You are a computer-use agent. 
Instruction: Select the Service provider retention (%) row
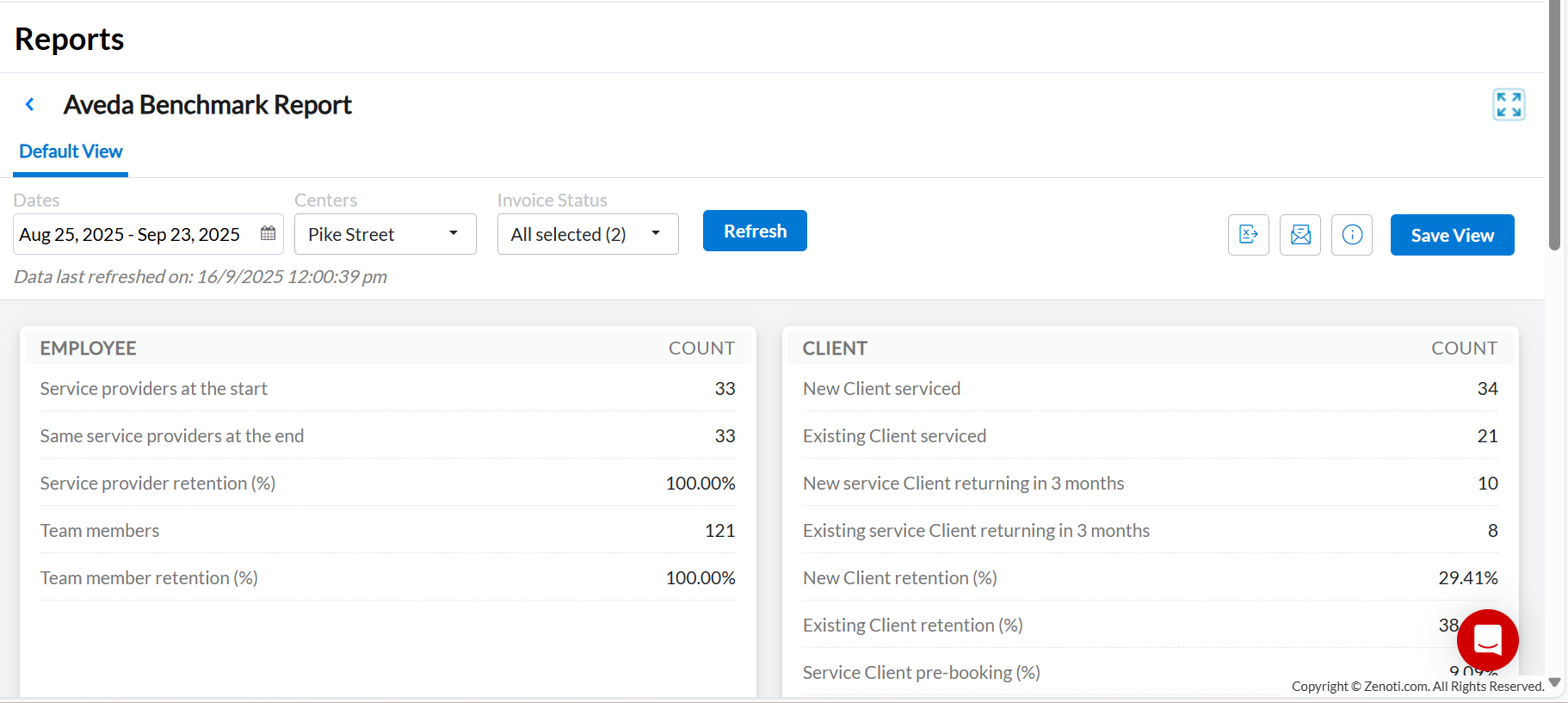click(387, 484)
